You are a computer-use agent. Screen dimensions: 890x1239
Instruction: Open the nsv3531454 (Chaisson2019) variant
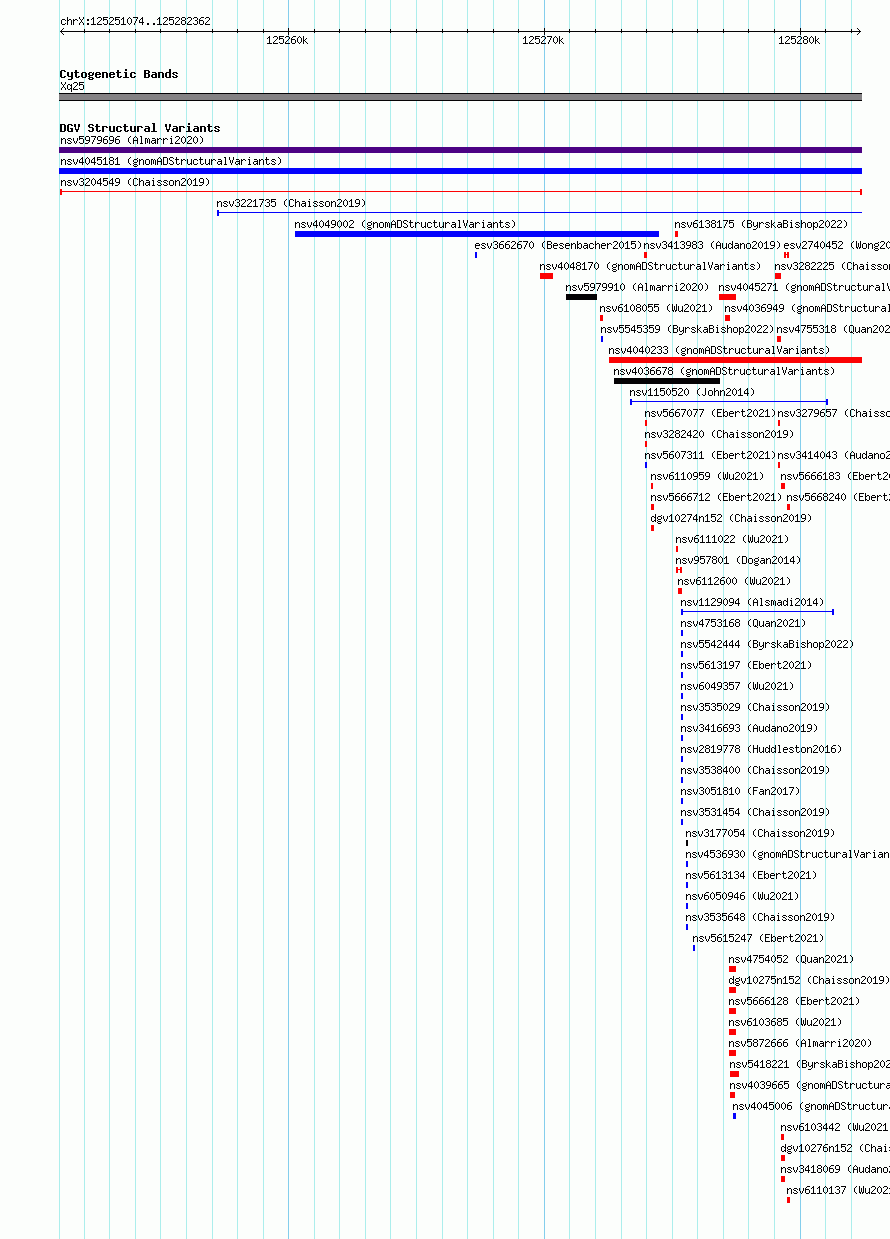tap(756, 812)
